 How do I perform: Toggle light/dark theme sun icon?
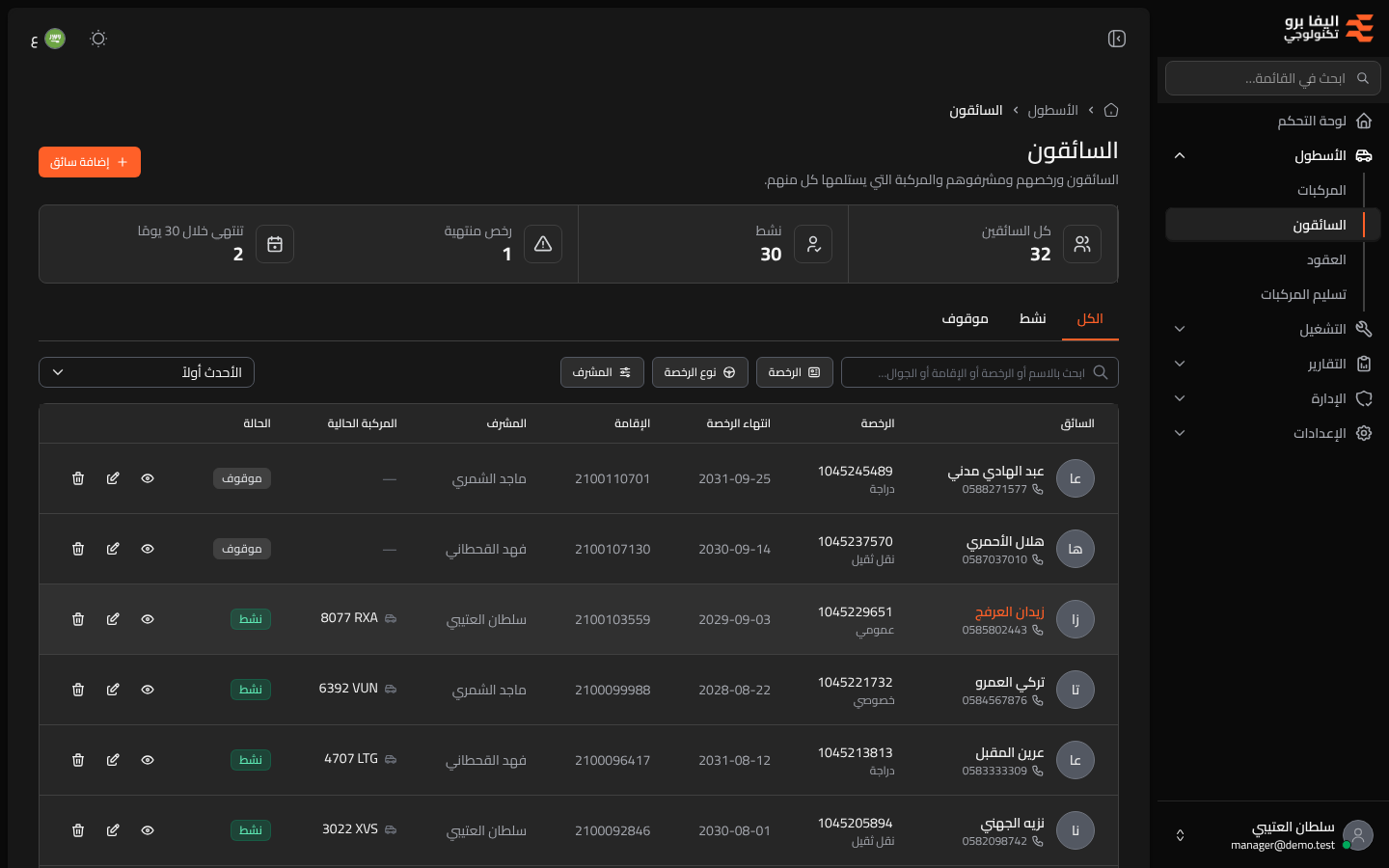[x=98, y=39]
